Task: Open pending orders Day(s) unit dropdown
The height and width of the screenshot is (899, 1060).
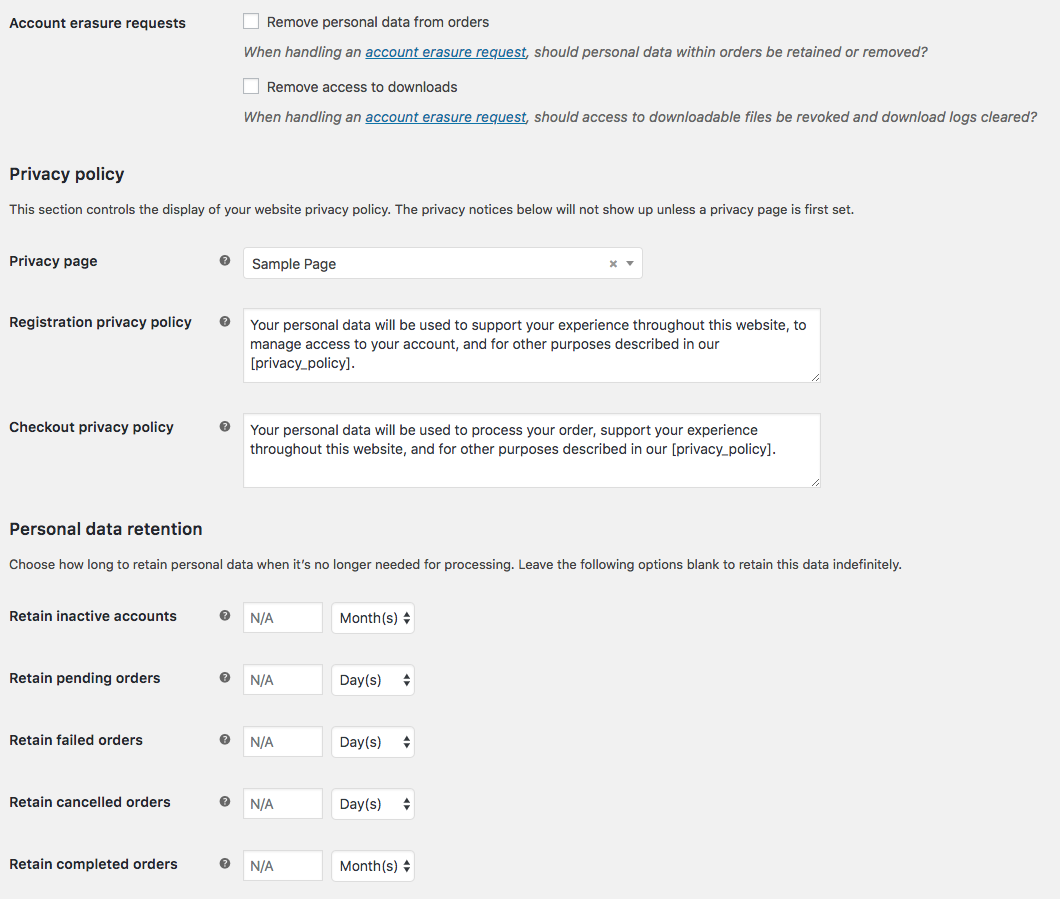Action: pos(373,680)
